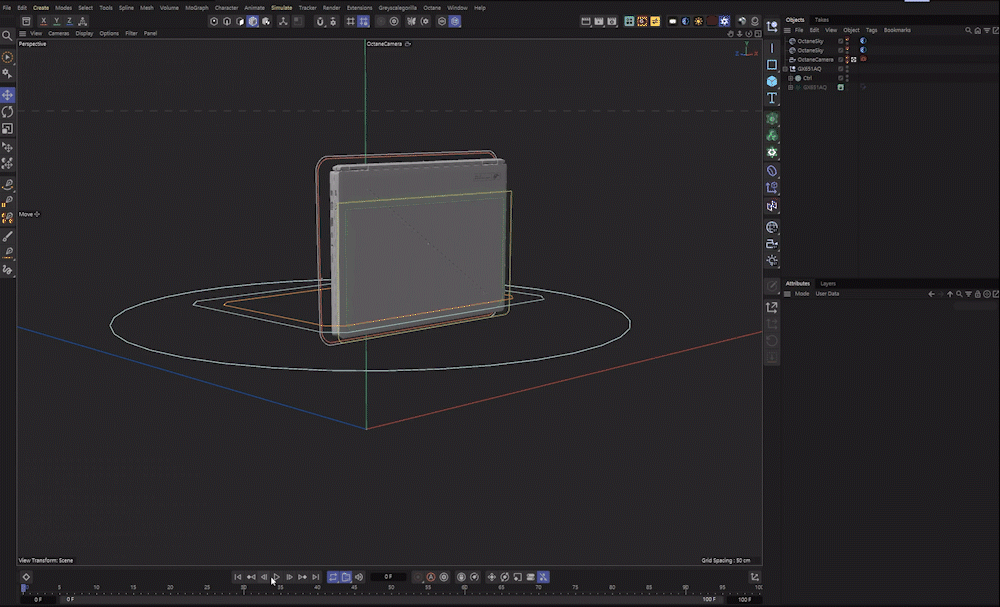The width and height of the screenshot is (1000, 607).
Task: Open the Layers tab in attributes panel
Action: coord(828,283)
